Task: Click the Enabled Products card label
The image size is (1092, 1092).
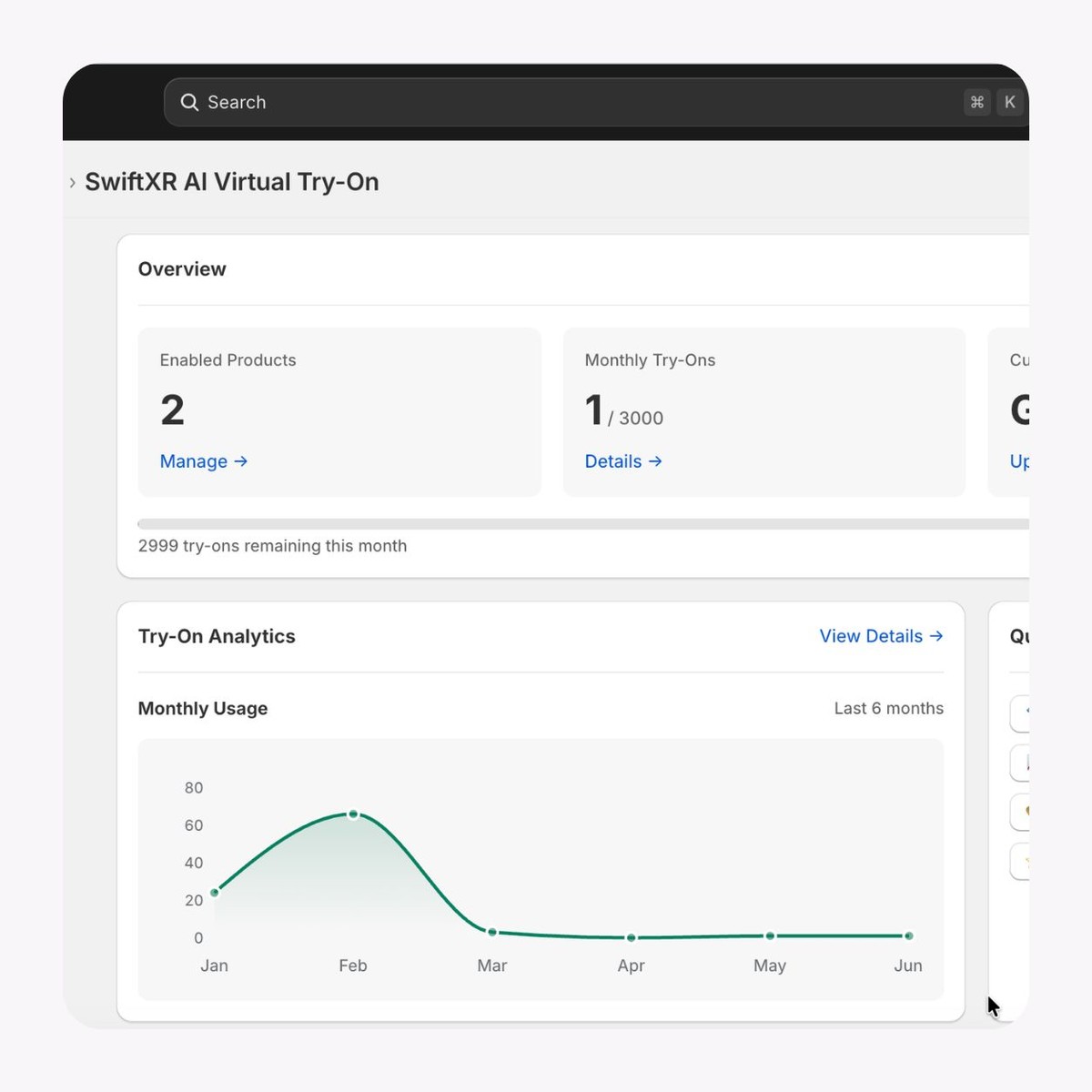Action: pyautogui.click(x=228, y=360)
